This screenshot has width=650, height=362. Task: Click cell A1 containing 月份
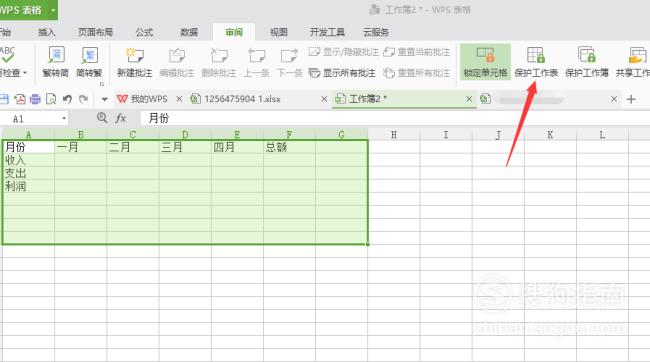(x=28, y=147)
